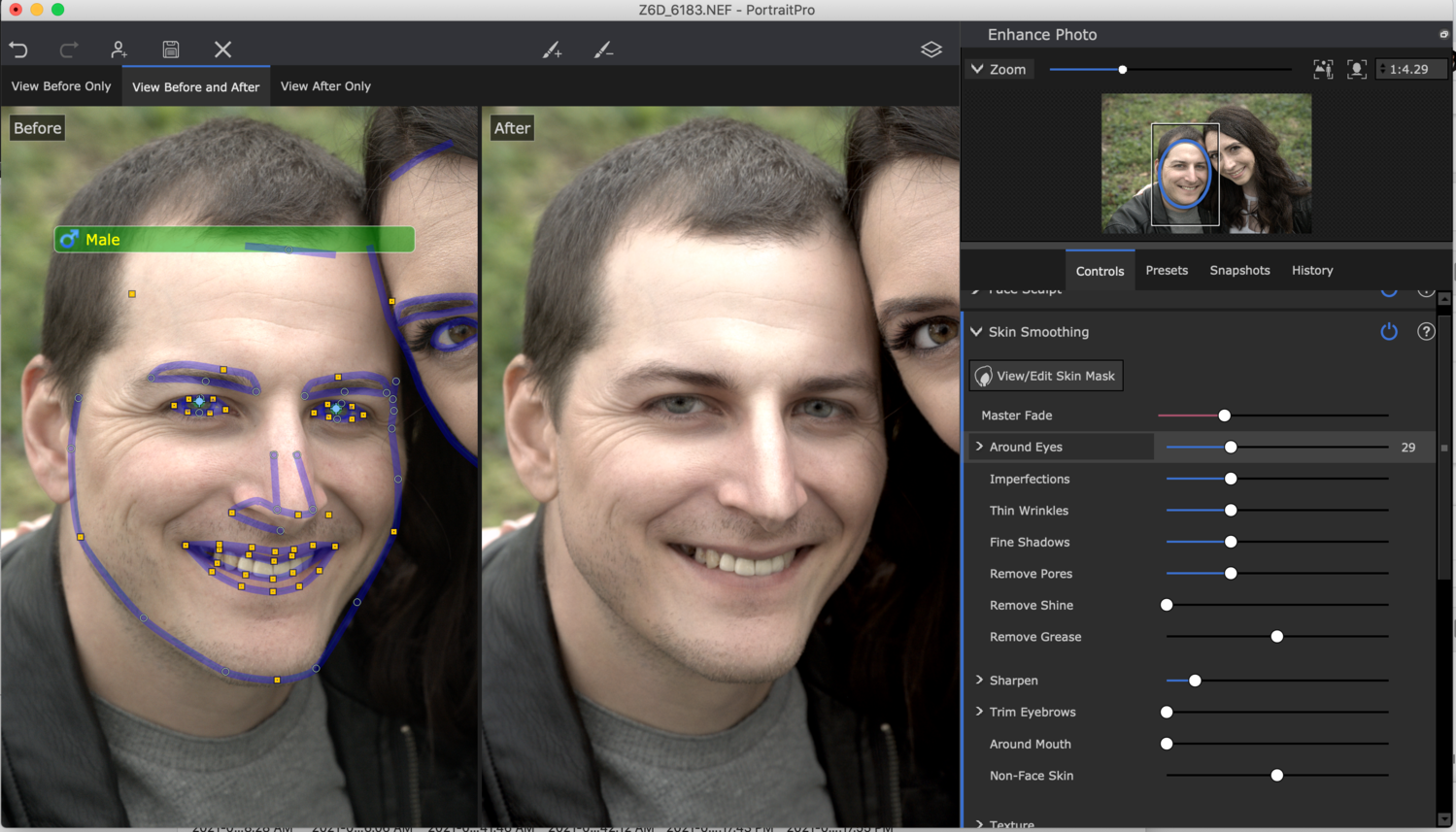1456x832 pixels.
Task: Open Skin Smoothing help question mark
Action: 1426,332
